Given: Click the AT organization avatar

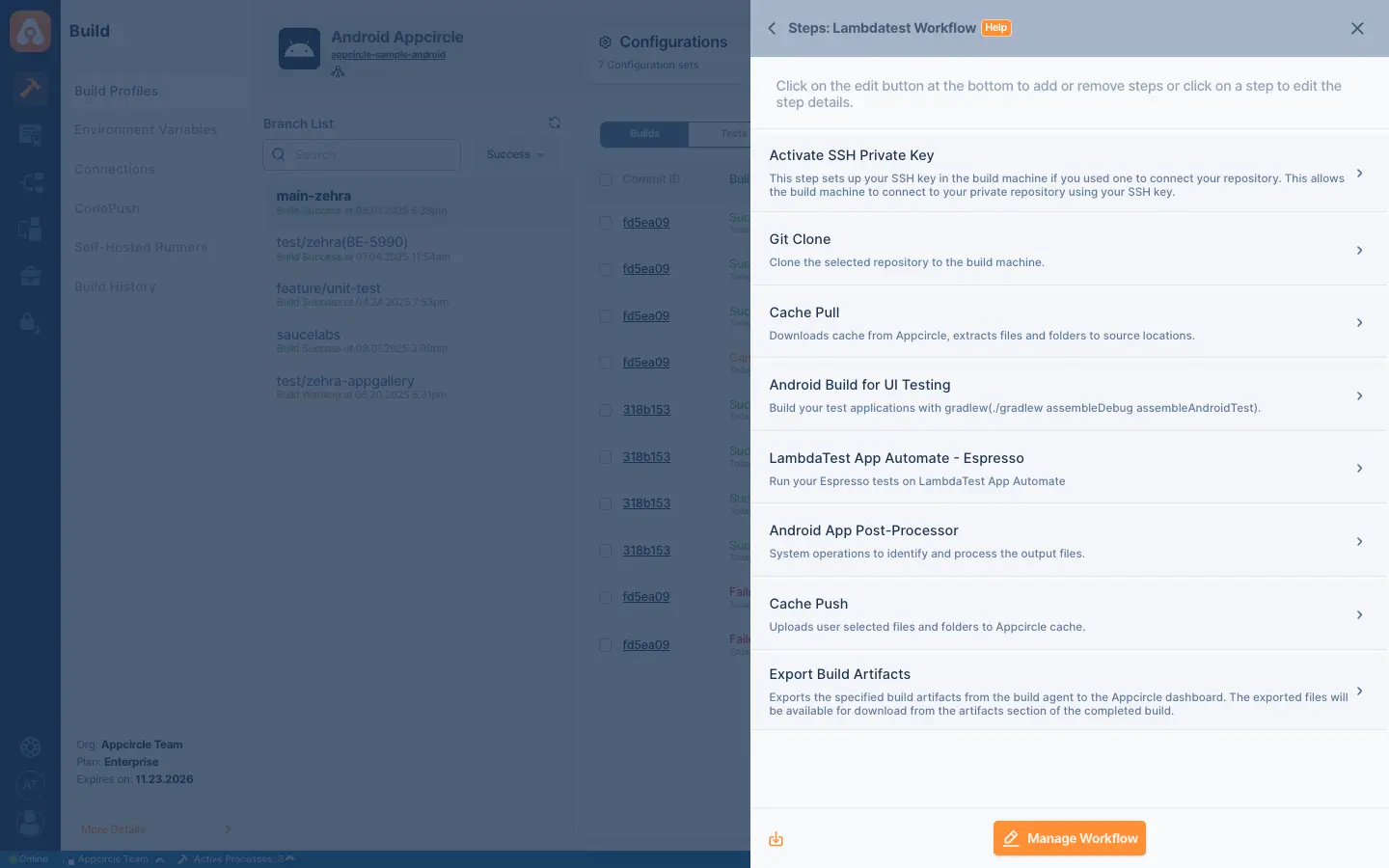Looking at the screenshot, I should 30,785.
